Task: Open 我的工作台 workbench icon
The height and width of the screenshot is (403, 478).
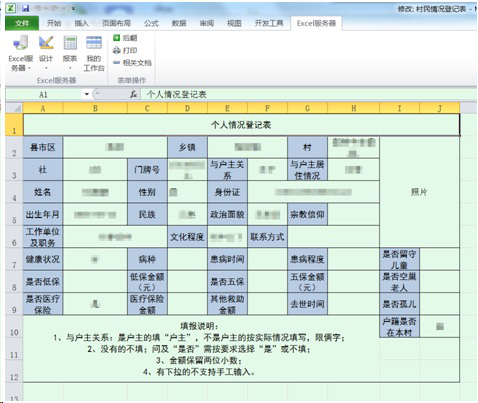Action: tap(94, 43)
